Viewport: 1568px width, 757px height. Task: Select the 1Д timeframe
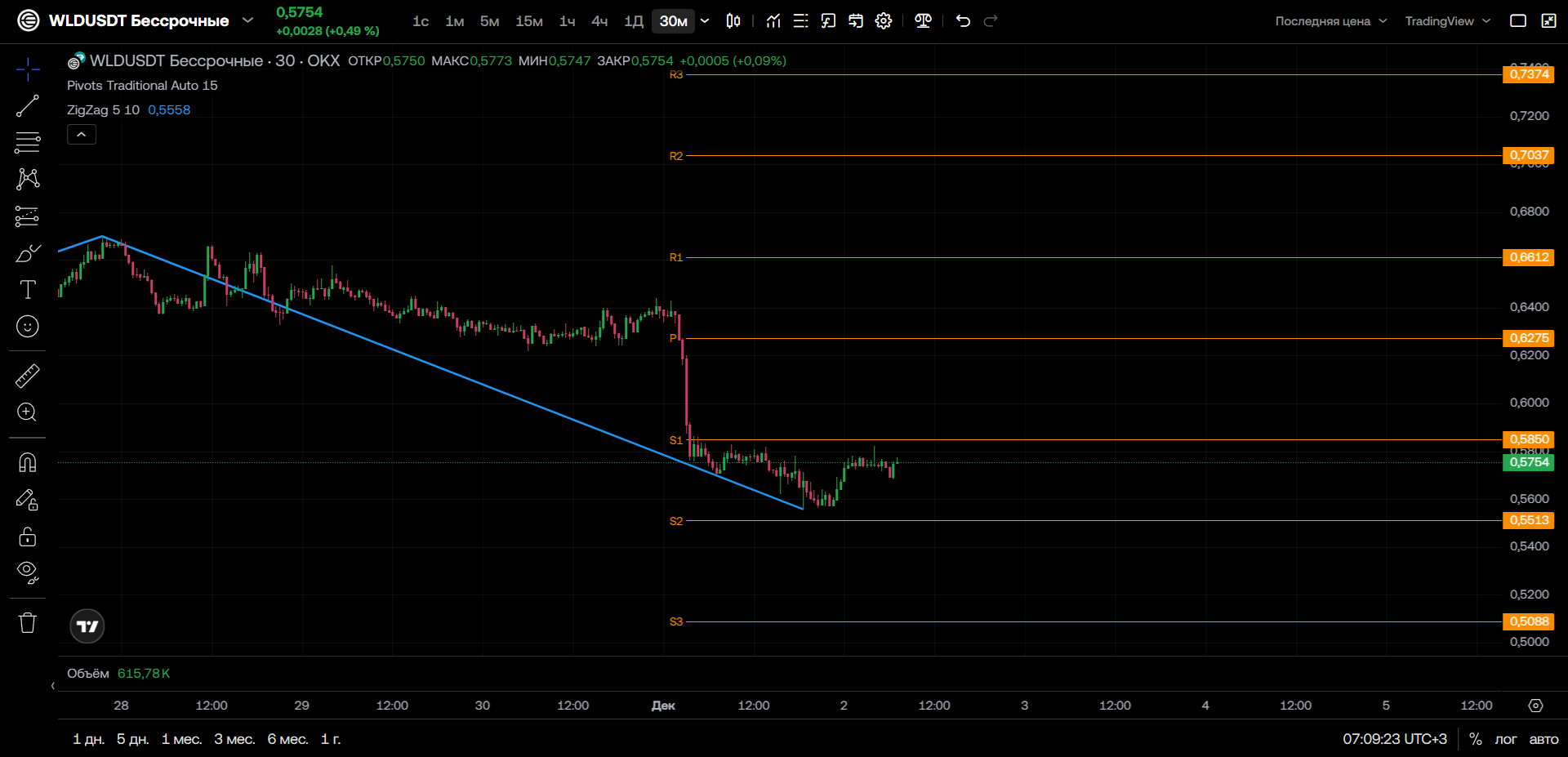click(634, 21)
